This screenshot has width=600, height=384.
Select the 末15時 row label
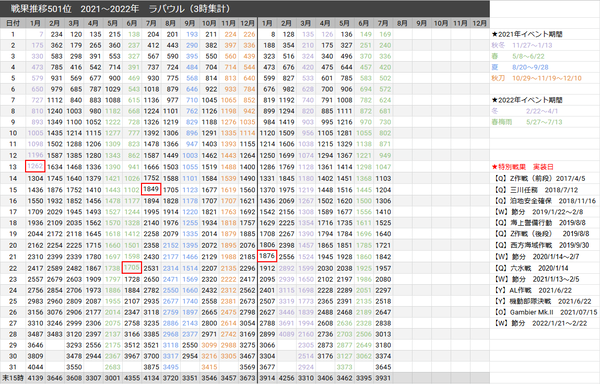pos(12,378)
